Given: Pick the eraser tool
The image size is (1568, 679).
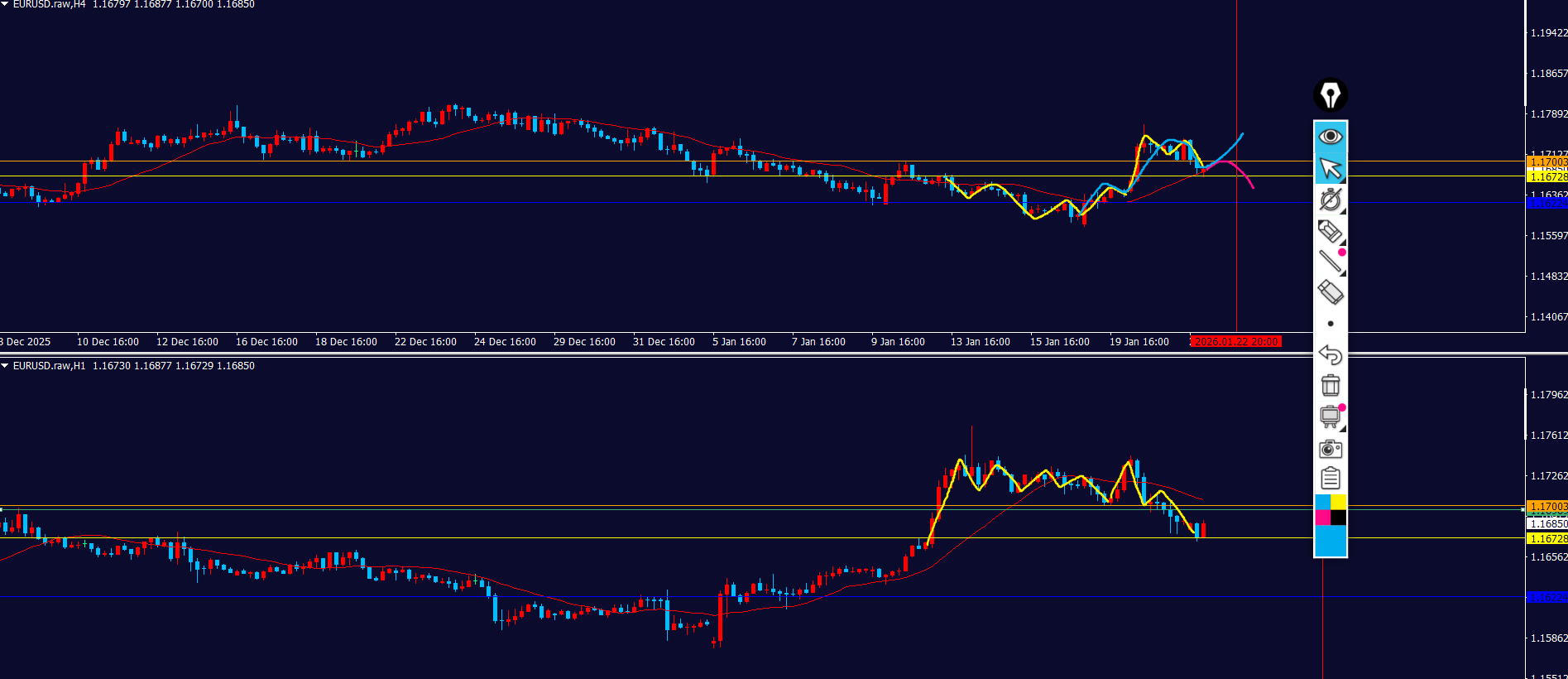Looking at the screenshot, I should pyautogui.click(x=1330, y=292).
